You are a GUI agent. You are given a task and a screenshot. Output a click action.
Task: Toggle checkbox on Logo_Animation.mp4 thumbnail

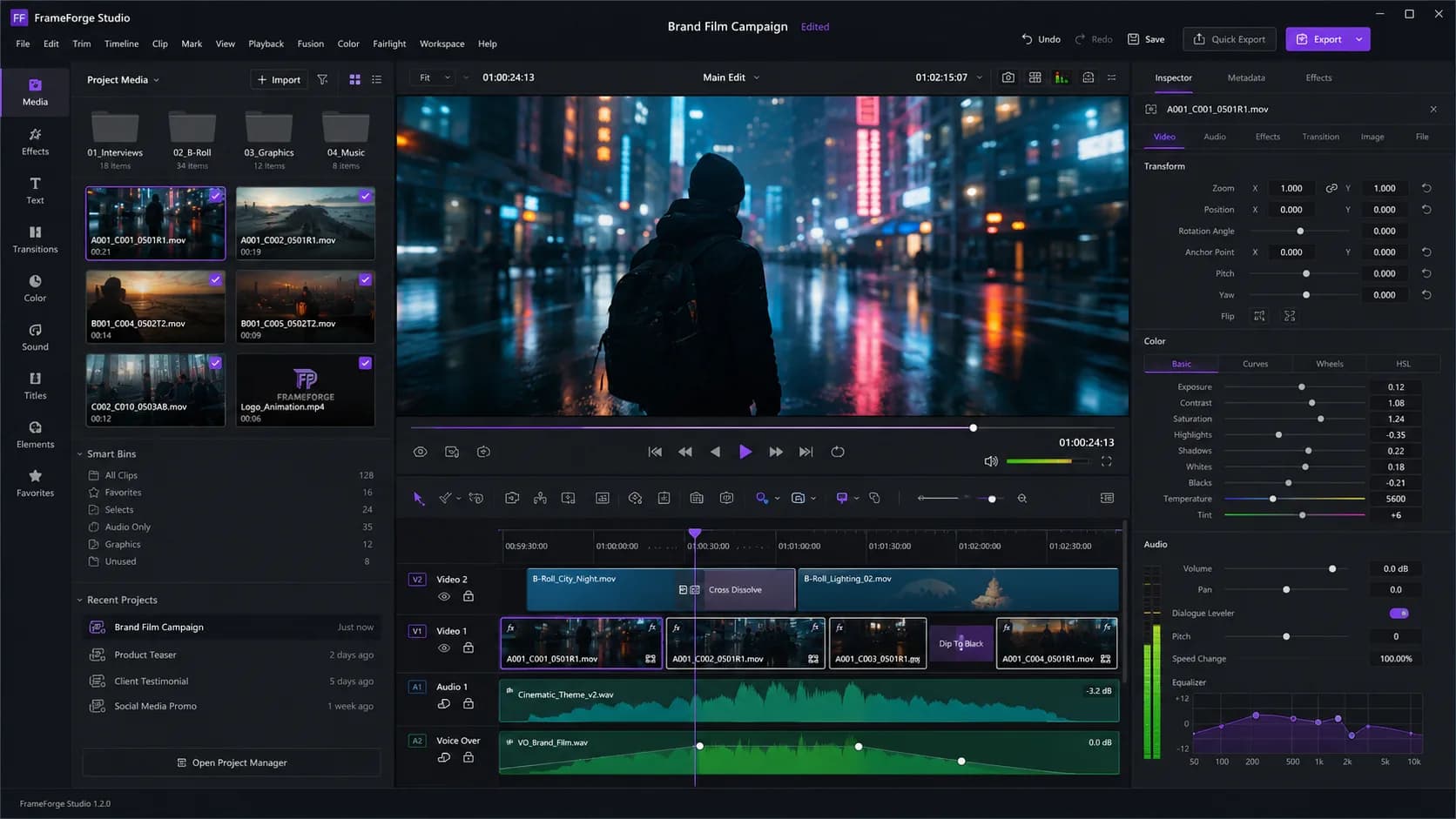coord(366,363)
